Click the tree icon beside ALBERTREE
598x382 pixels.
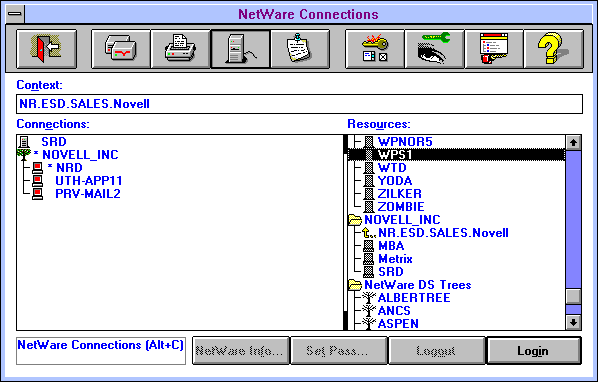pos(369,298)
